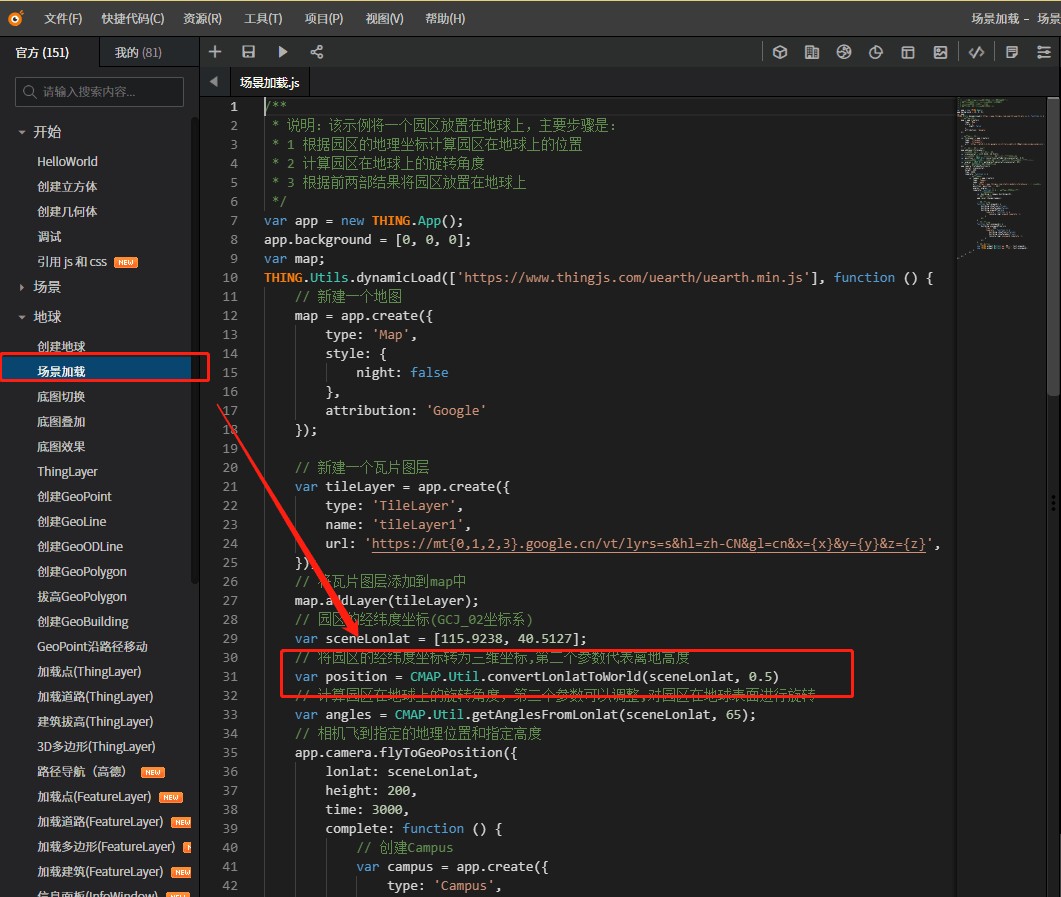1061x897 pixels.
Task: Open the 底图效果 example
Action: tap(61, 446)
